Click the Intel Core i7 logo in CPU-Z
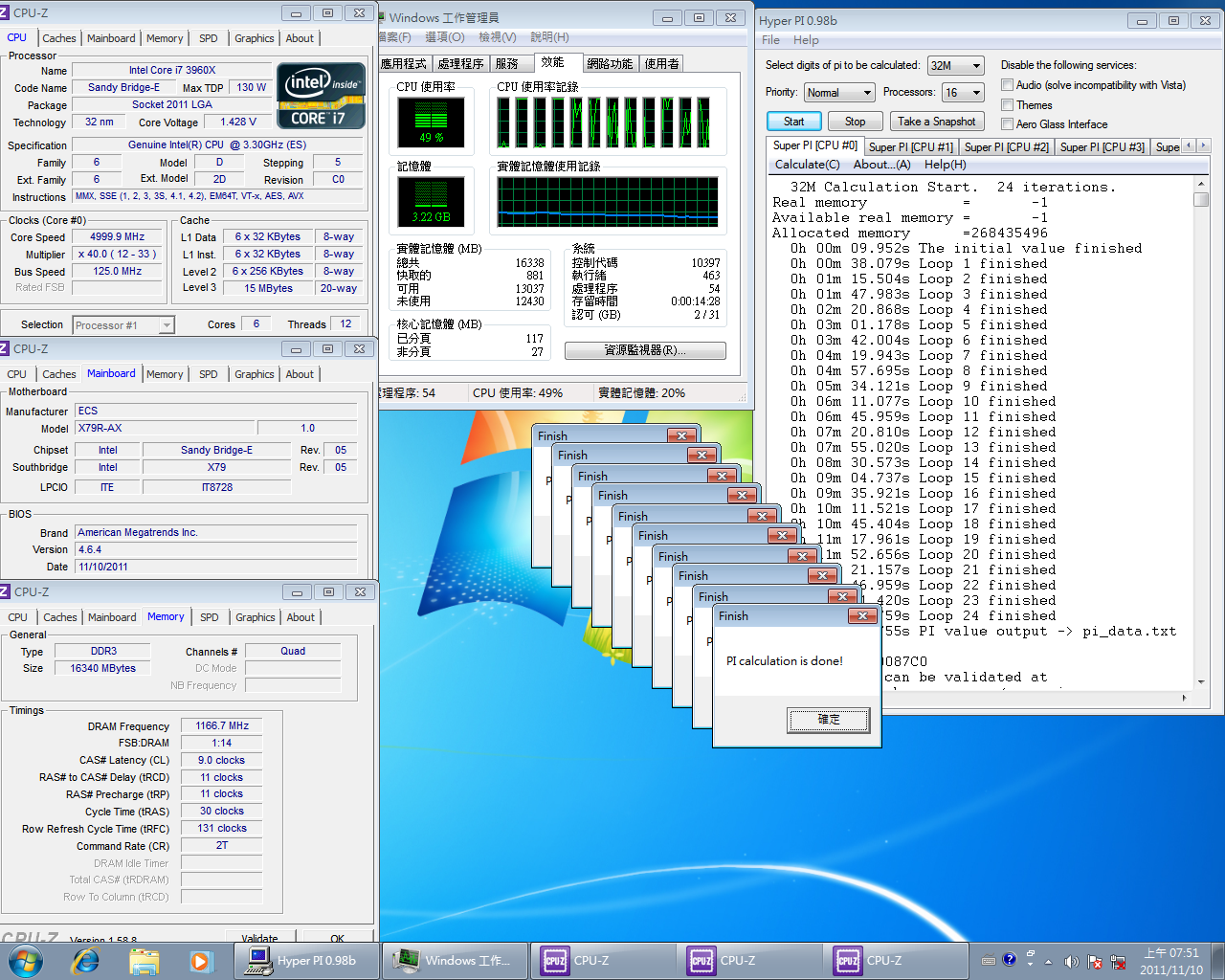 (x=322, y=96)
